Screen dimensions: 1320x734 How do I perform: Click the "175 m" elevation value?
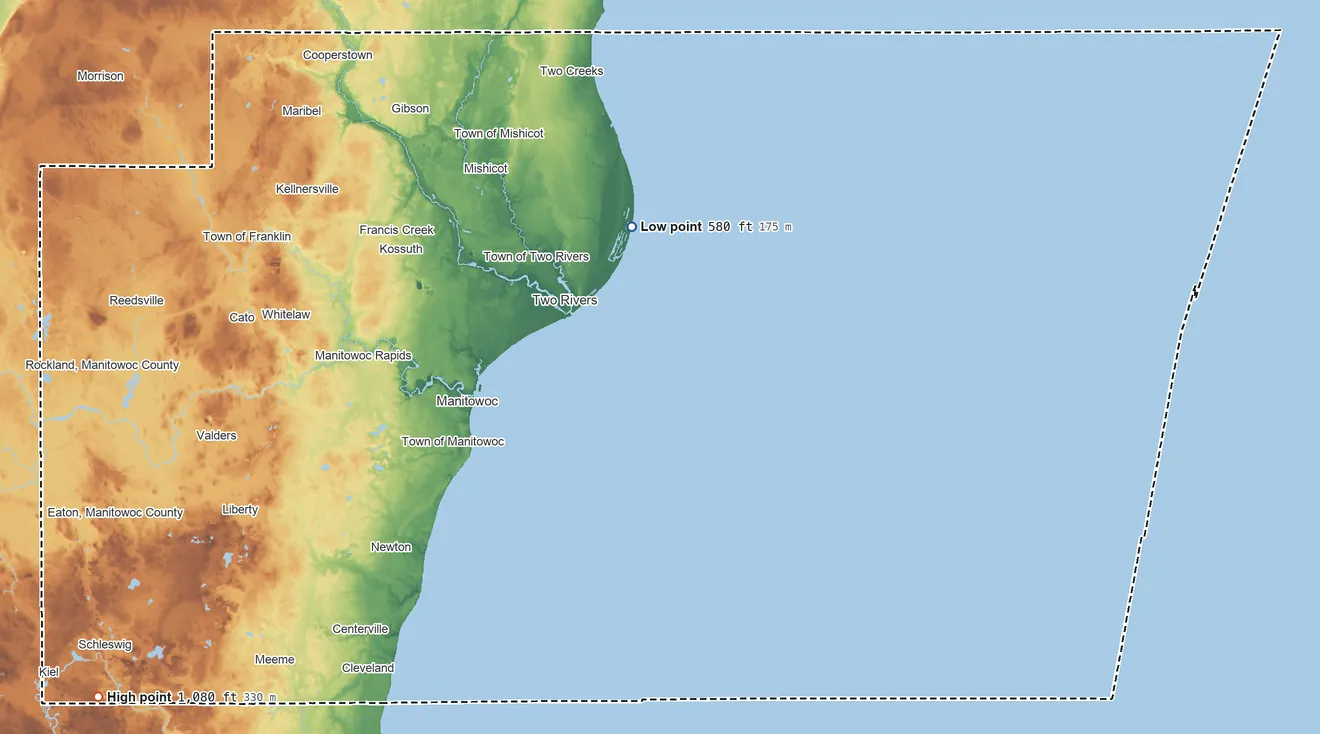click(x=775, y=227)
